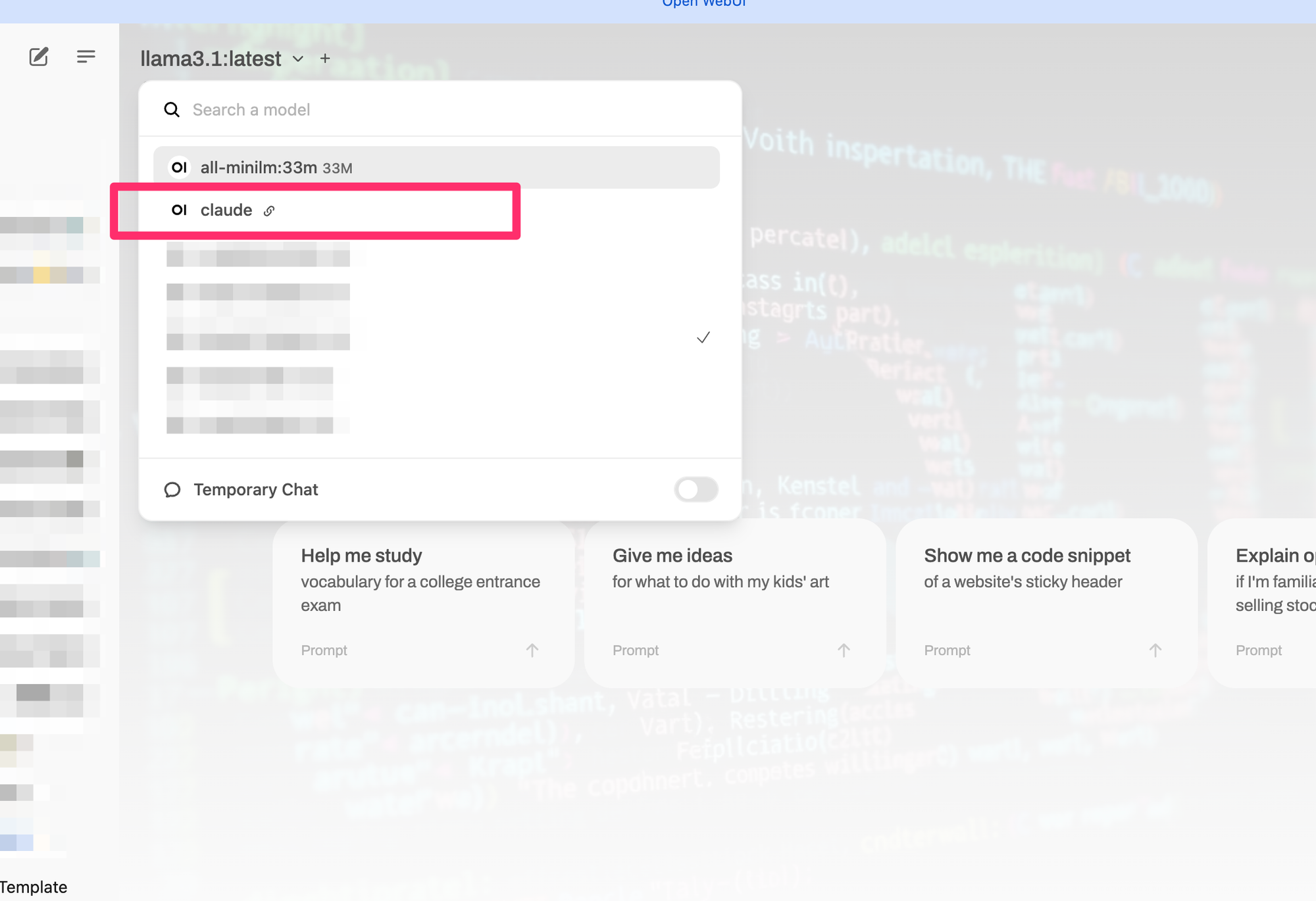The height and width of the screenshot is (901, 1316).
Task: Click the checkmark on the selected model
Action: pos(703,337)
